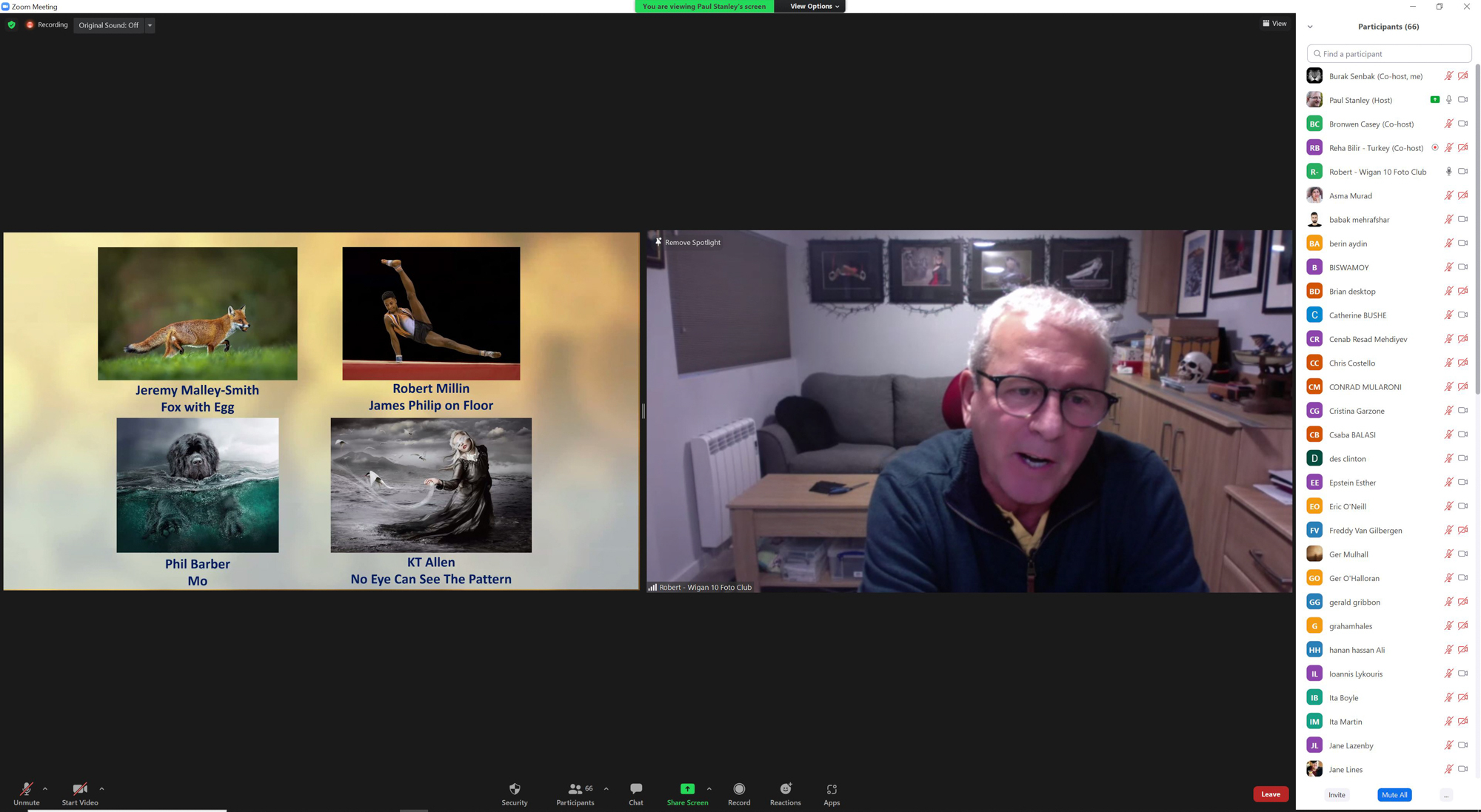Toggle Asma Murad's video-off camera icon
The height and width of the screenshot is (812, 1481).
(x=1463, y=195)
